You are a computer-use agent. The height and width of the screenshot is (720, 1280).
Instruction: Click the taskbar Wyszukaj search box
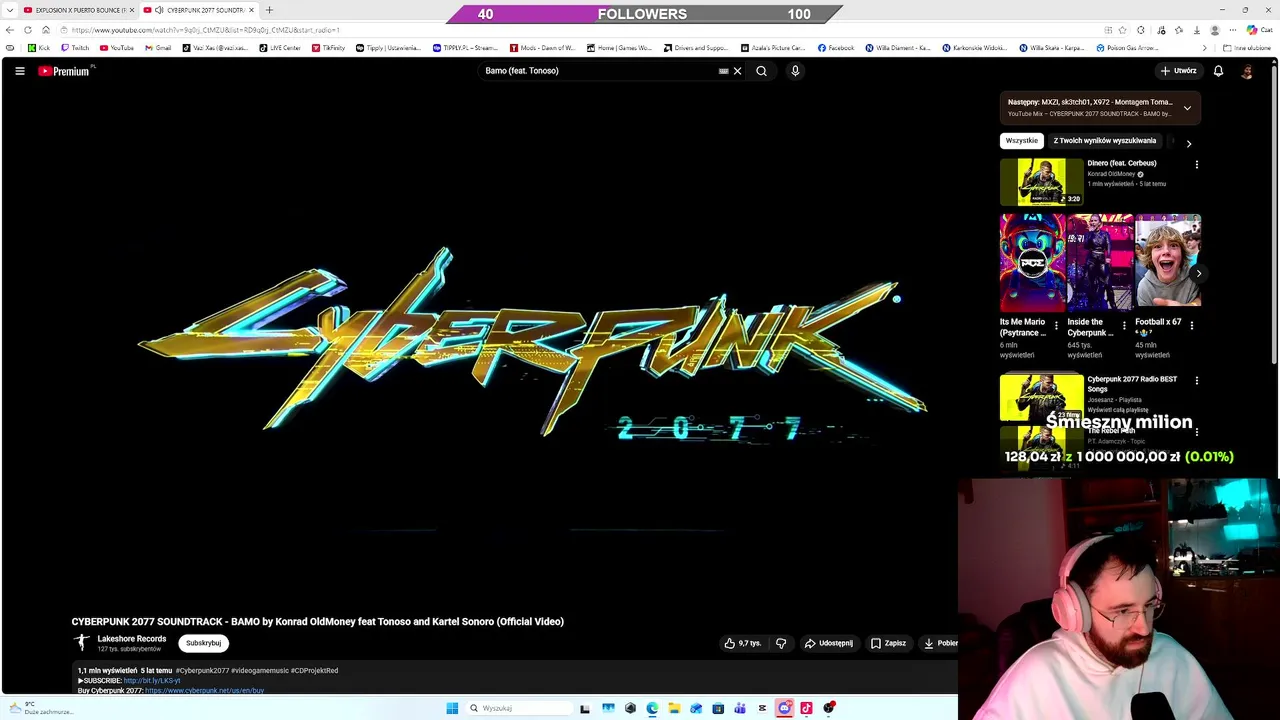click(x=518, y=708)
